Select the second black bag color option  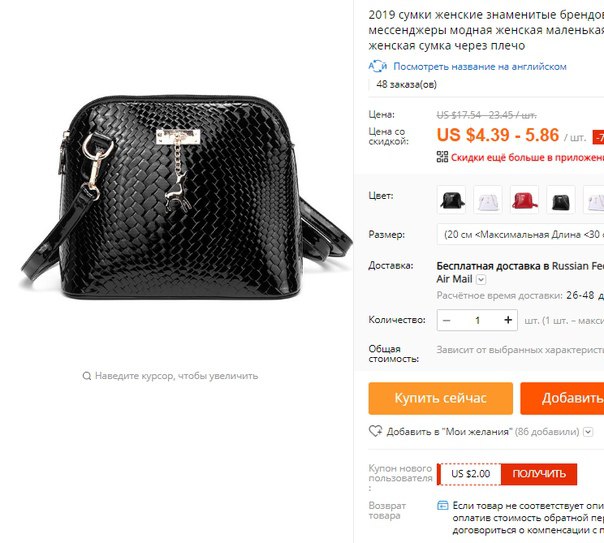(x=561, y=199)
